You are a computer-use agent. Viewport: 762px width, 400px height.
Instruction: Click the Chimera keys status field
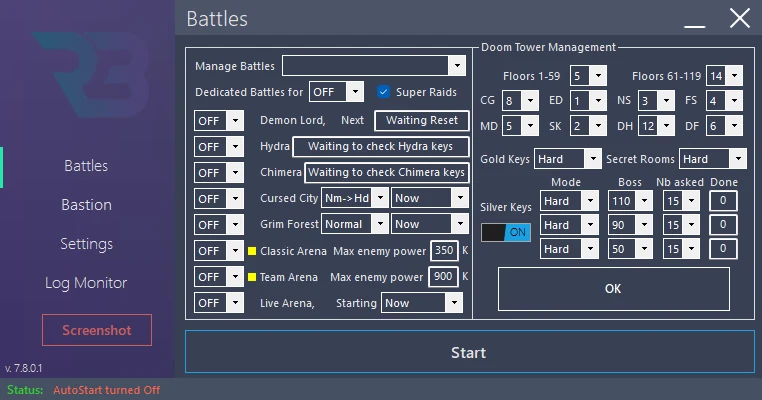click(x=386, y=173)
